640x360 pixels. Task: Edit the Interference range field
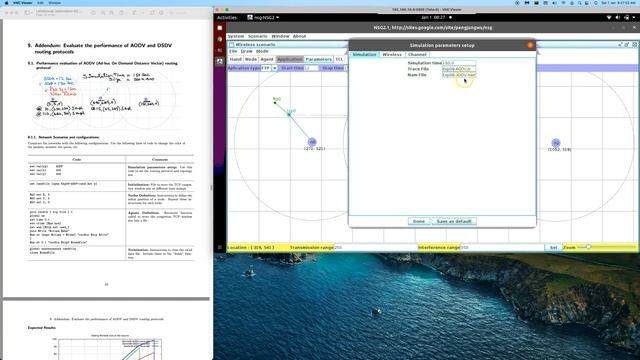click(502, 247)
